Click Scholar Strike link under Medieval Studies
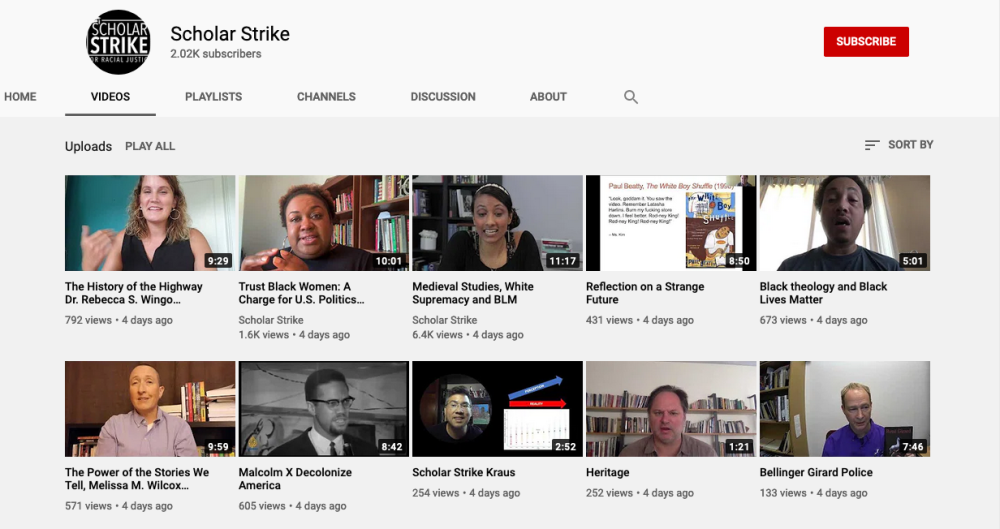The width and height of the screenshot is (1000, 529). pyautogui.click(x=445, y=320)
